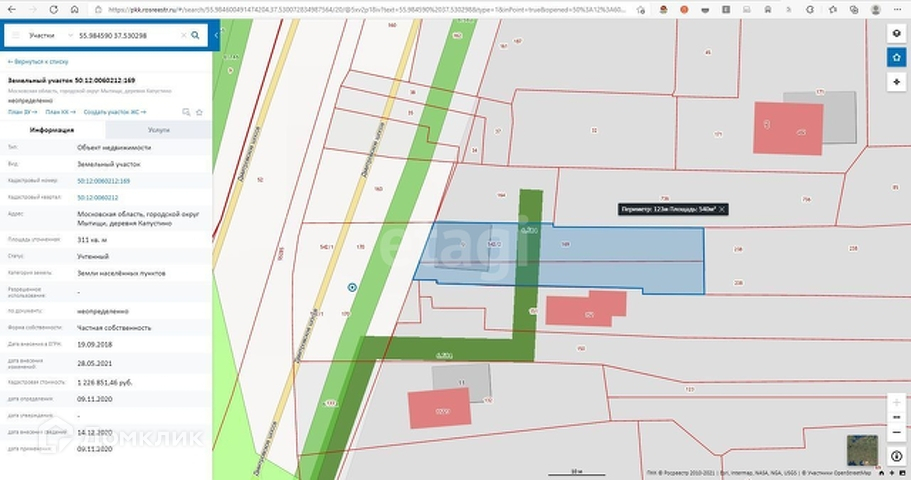Add the parcel to favorites with the star
Image resolution: width=911 pixels, height=480 pixels.
coord(199,112)
